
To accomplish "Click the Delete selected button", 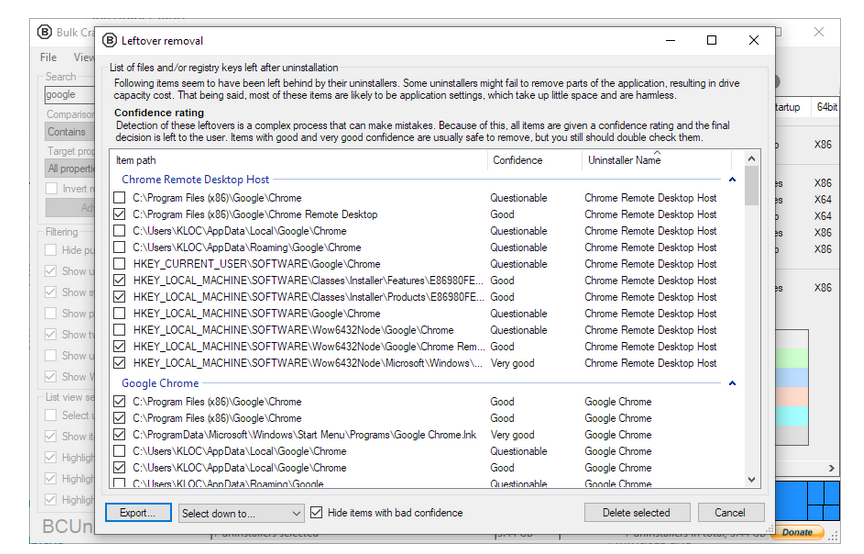I will [637, 513].
